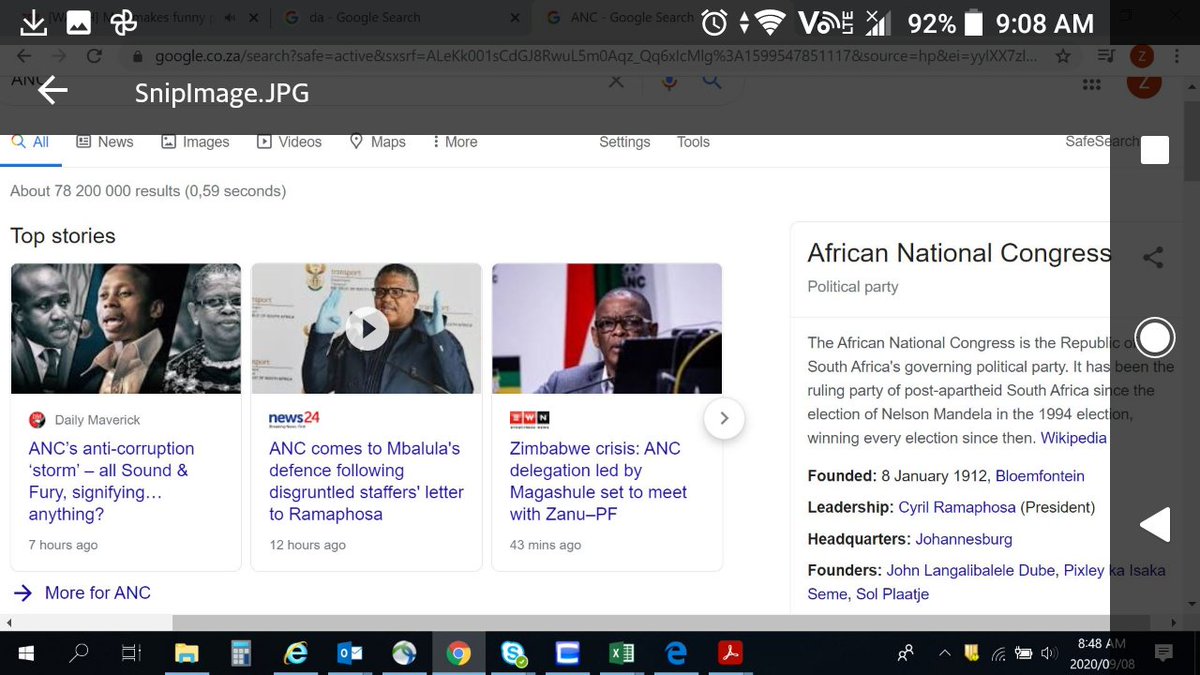Open the taskbar clock showing 8:48 AM
This screenshot has height=675, width=1200.
click(1100, 653)
